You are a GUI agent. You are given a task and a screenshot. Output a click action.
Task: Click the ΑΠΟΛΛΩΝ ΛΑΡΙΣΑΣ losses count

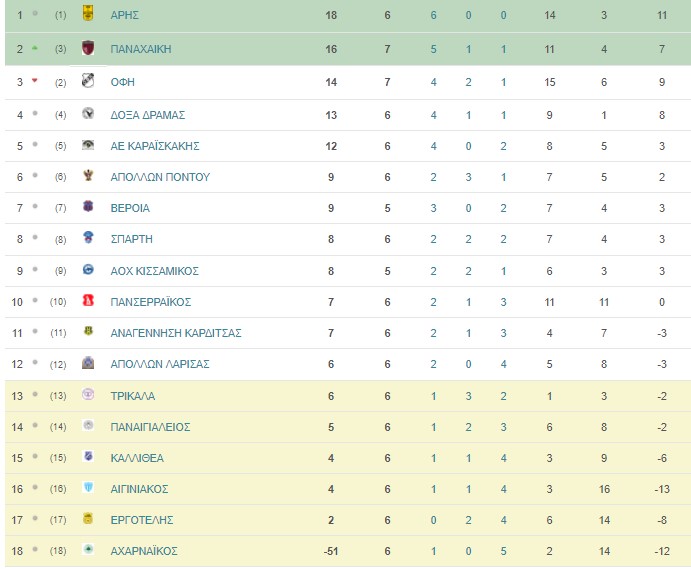503,364
